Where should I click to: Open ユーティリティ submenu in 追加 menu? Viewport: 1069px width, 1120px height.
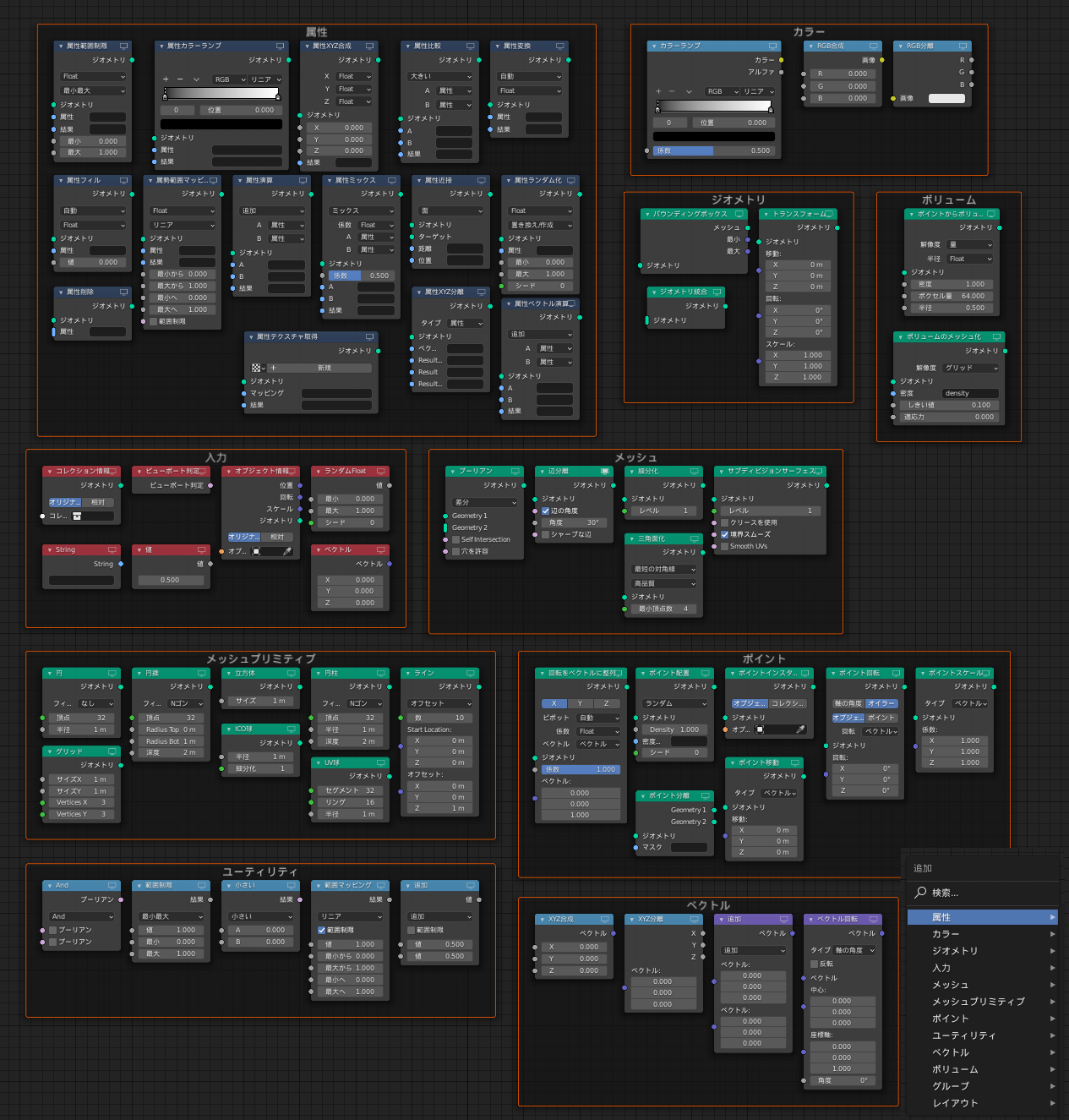point(982,1035)
